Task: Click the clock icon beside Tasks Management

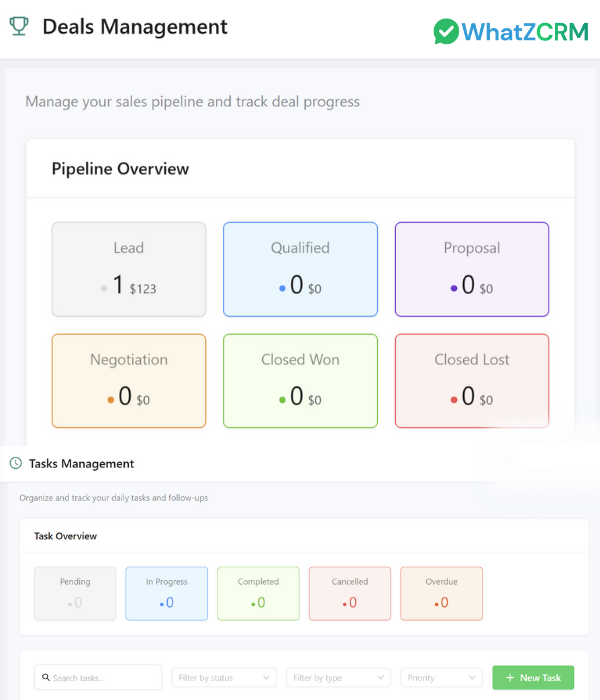Action: click(16, 463)
